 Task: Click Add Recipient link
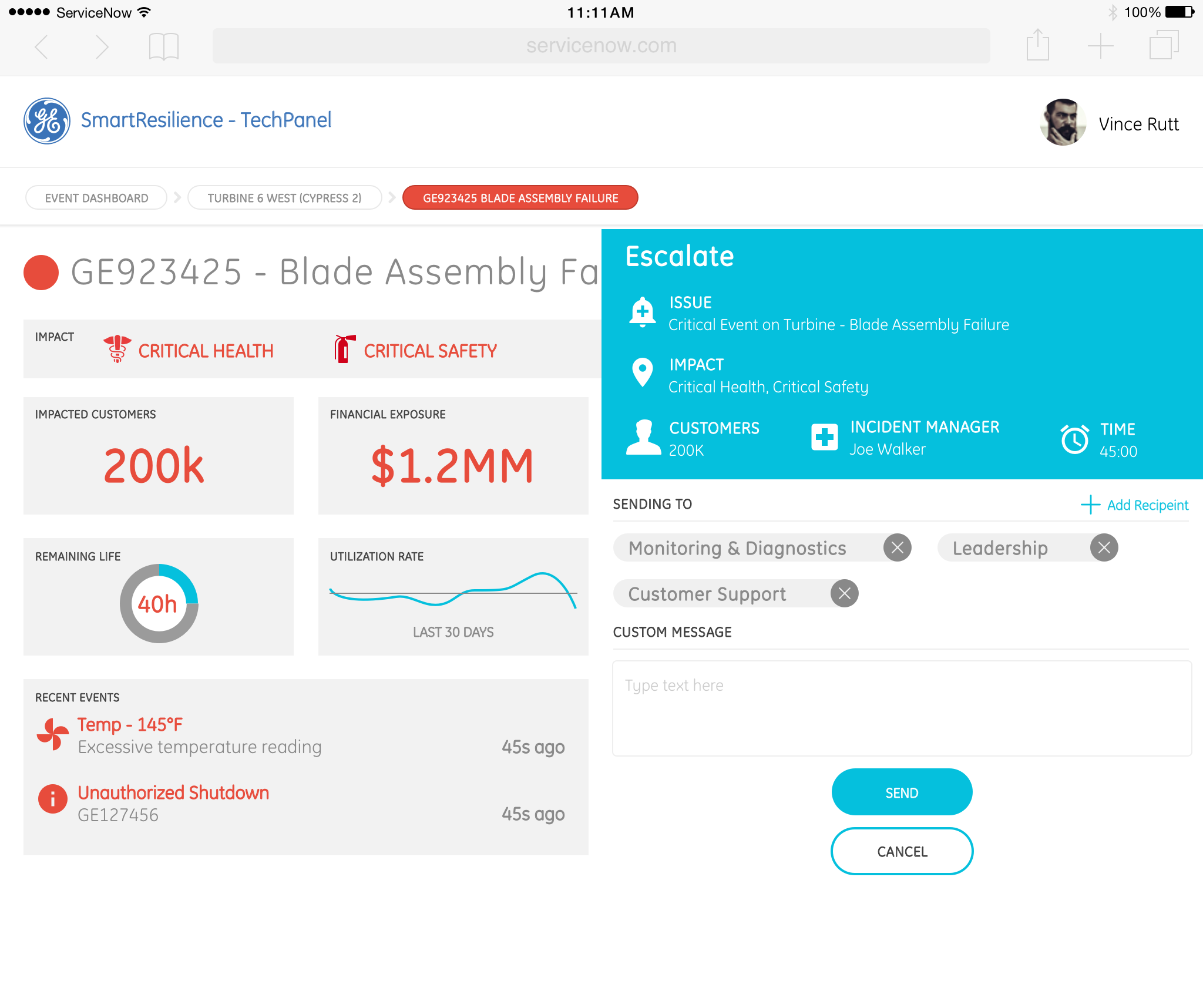tap(1135, 505)
